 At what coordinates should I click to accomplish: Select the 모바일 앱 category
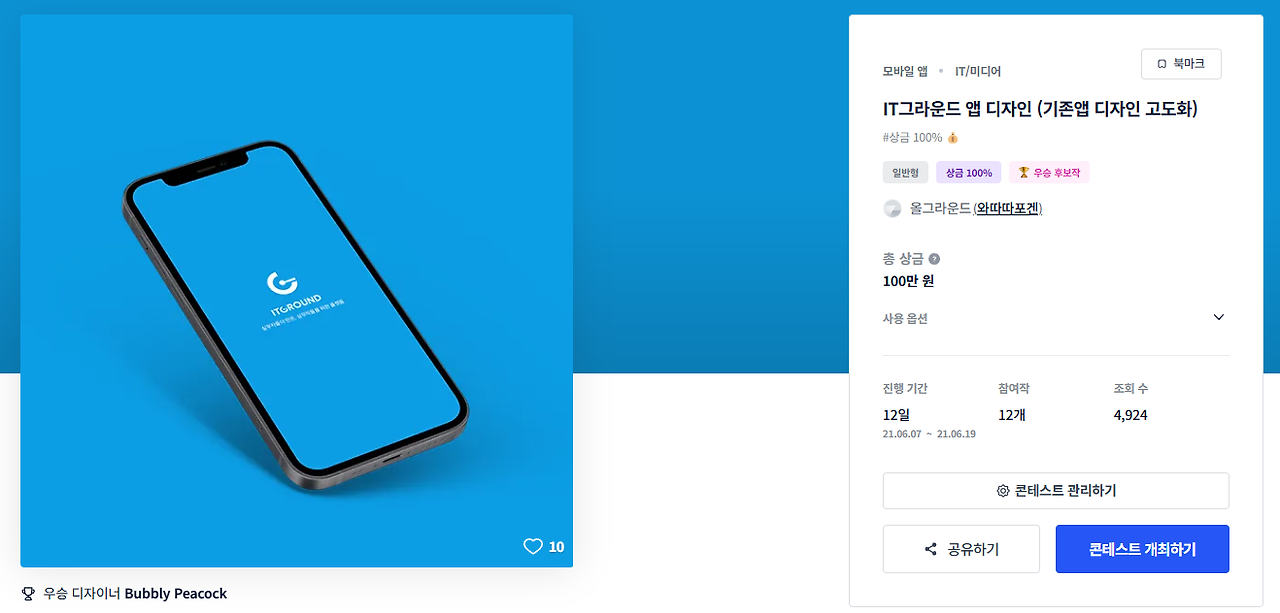905,71
